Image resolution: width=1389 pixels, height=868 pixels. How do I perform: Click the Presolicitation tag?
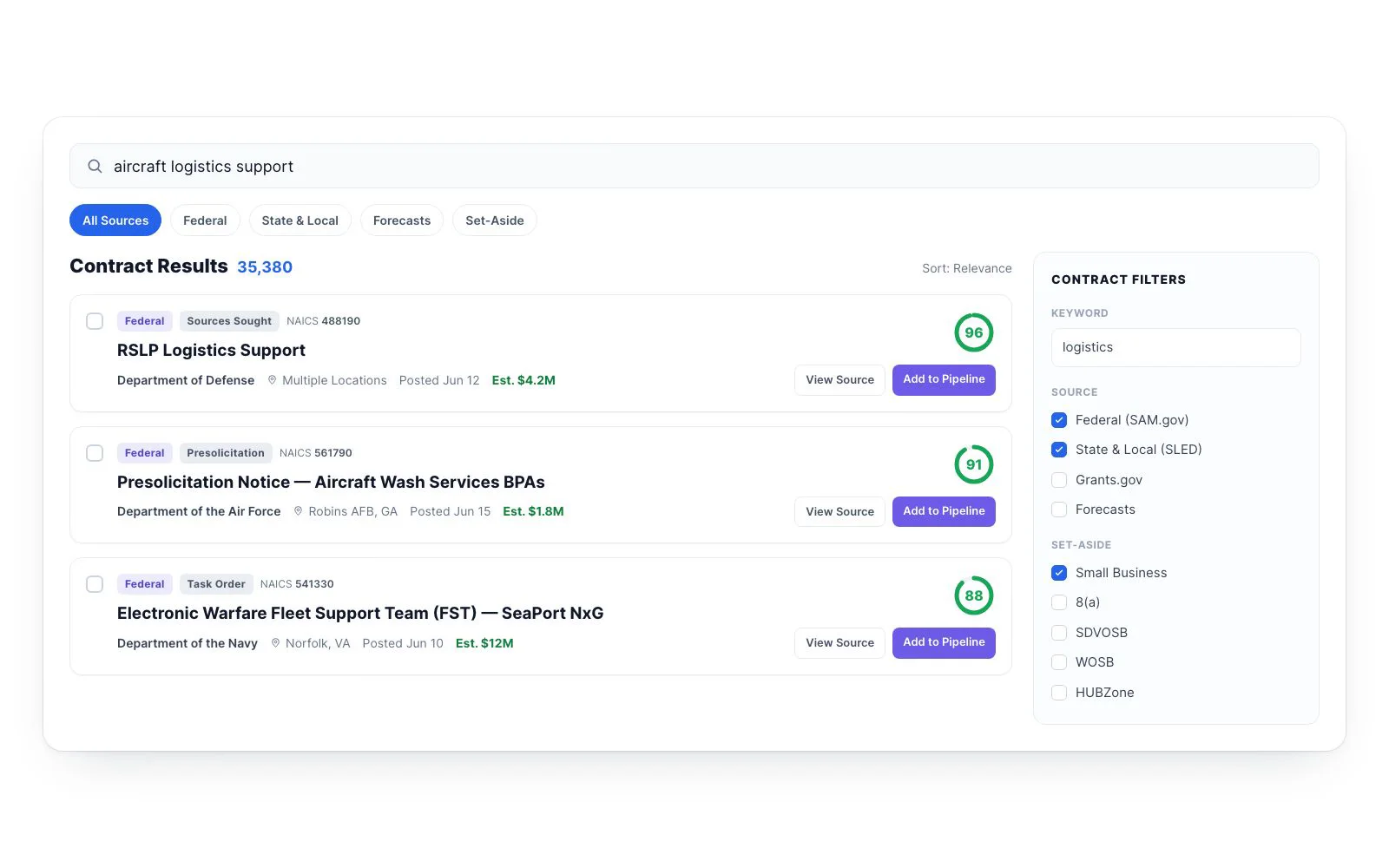click(x=226, y=453)
